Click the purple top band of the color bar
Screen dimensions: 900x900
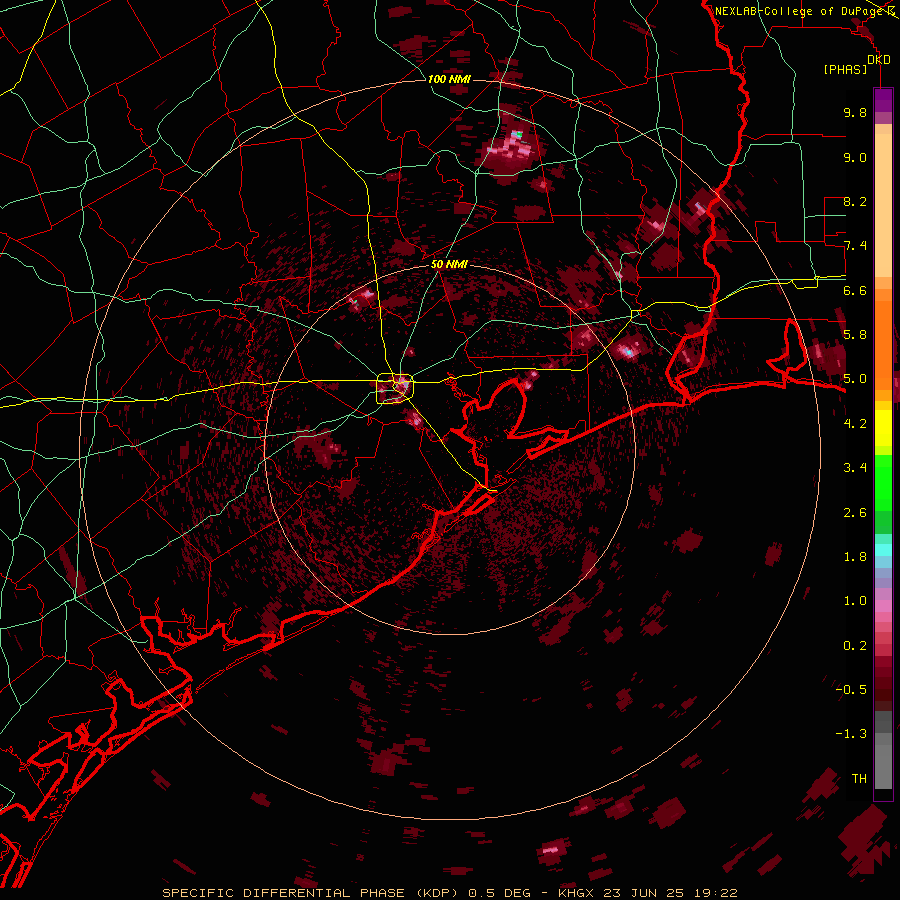tap(883, 100)
